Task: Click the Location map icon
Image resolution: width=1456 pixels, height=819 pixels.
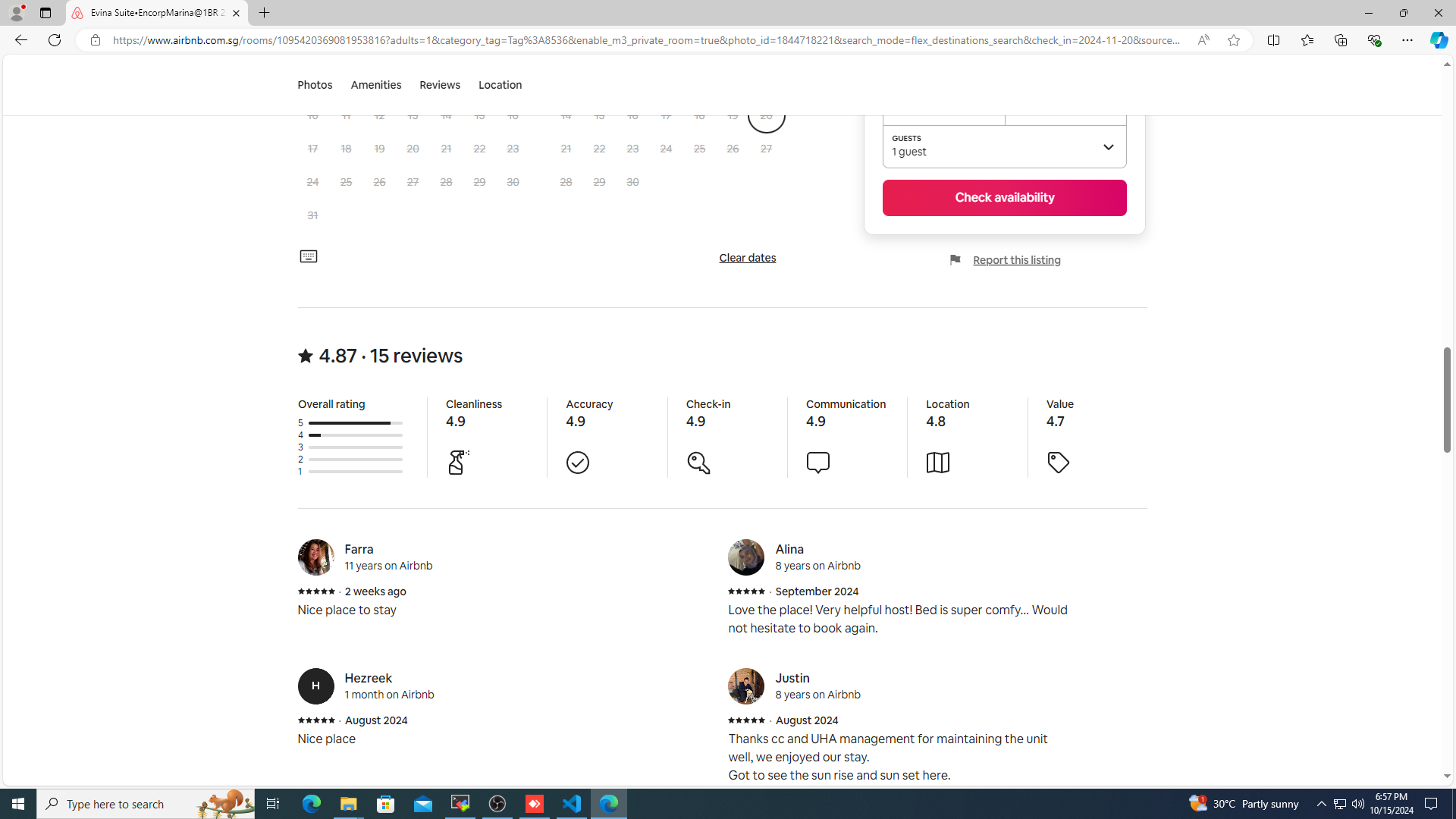Action: click(937, 463)
